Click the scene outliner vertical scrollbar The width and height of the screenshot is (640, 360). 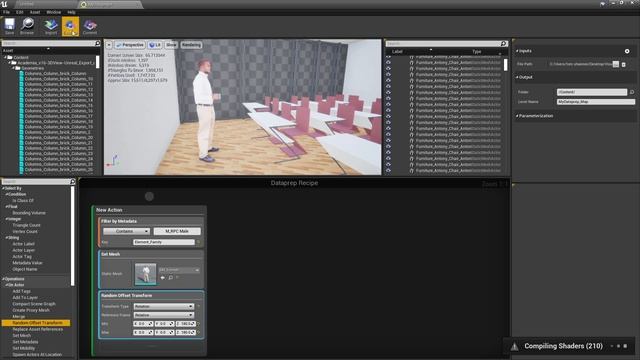click(506, 64)
